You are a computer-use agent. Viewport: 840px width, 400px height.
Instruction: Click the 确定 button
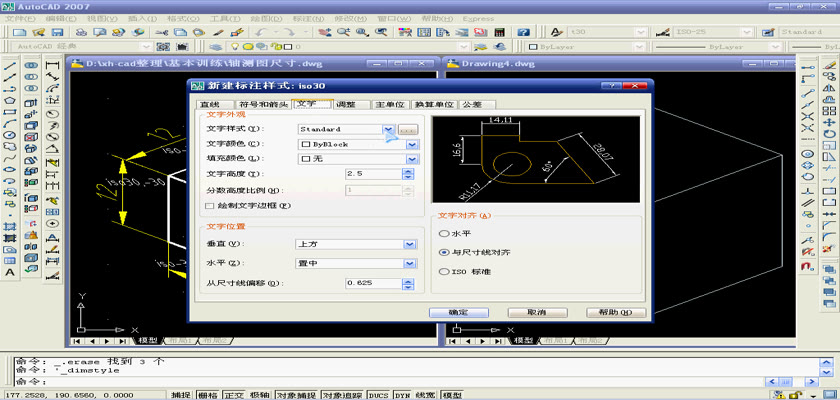459,312
